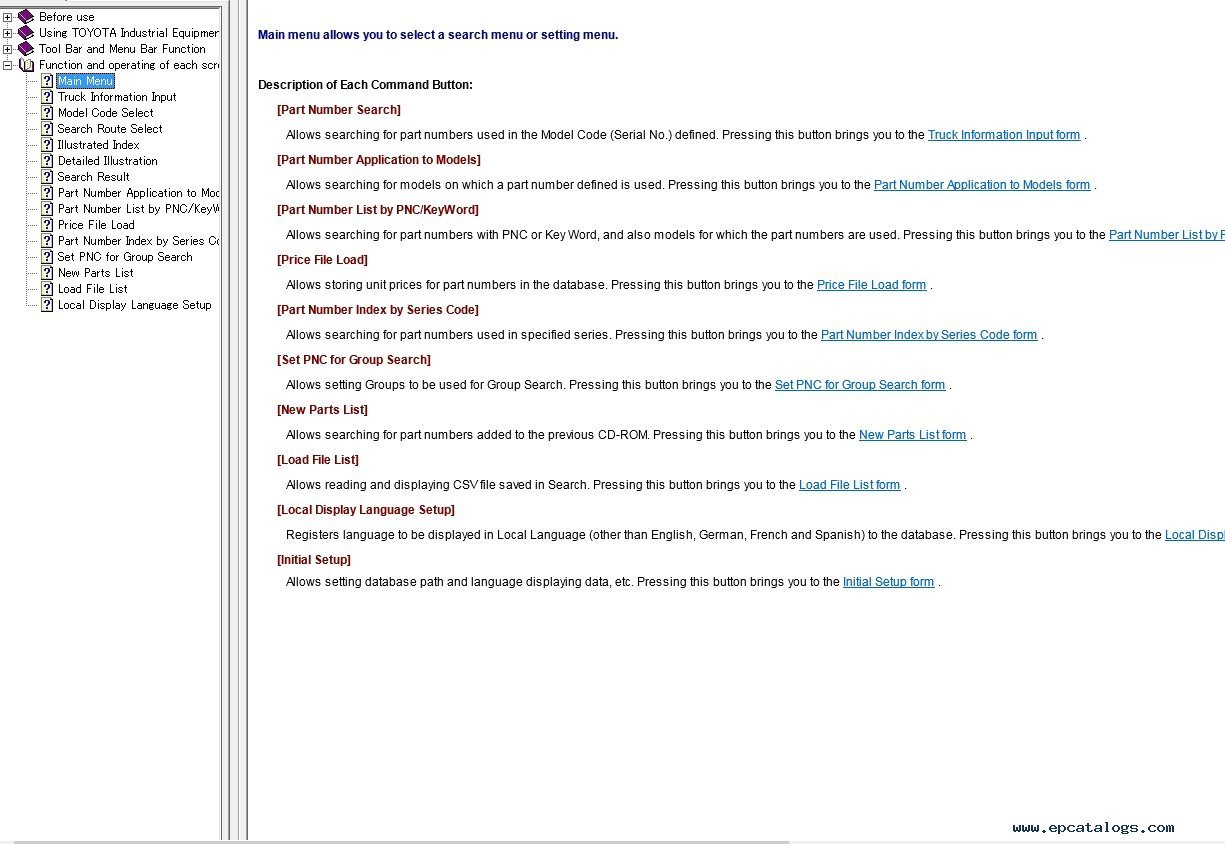Click the help icon beside Local Display Language Setup
The width and height of the screenshot is (1225, 844).
(47, 305)
